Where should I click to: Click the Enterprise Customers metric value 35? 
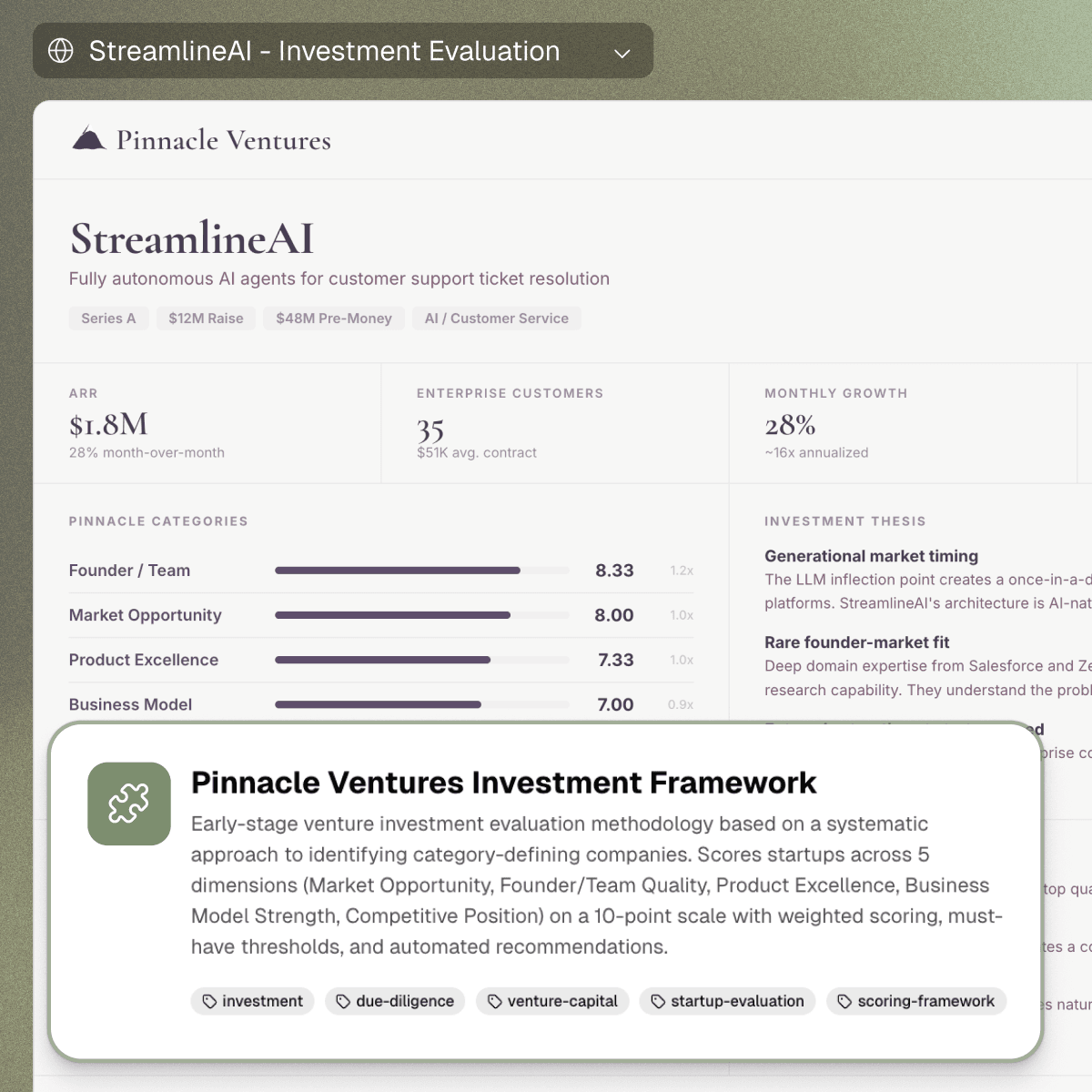click(430, 428)
